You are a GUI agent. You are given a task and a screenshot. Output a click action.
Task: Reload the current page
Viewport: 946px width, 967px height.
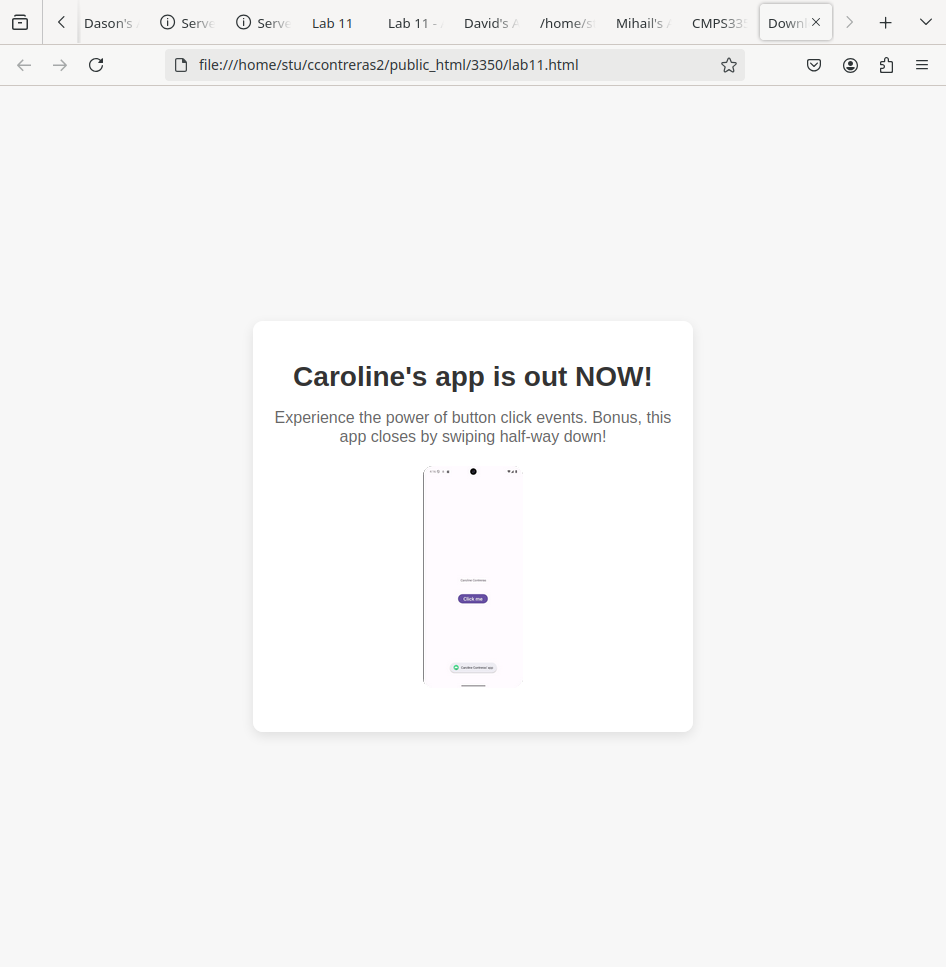(96, 65)
